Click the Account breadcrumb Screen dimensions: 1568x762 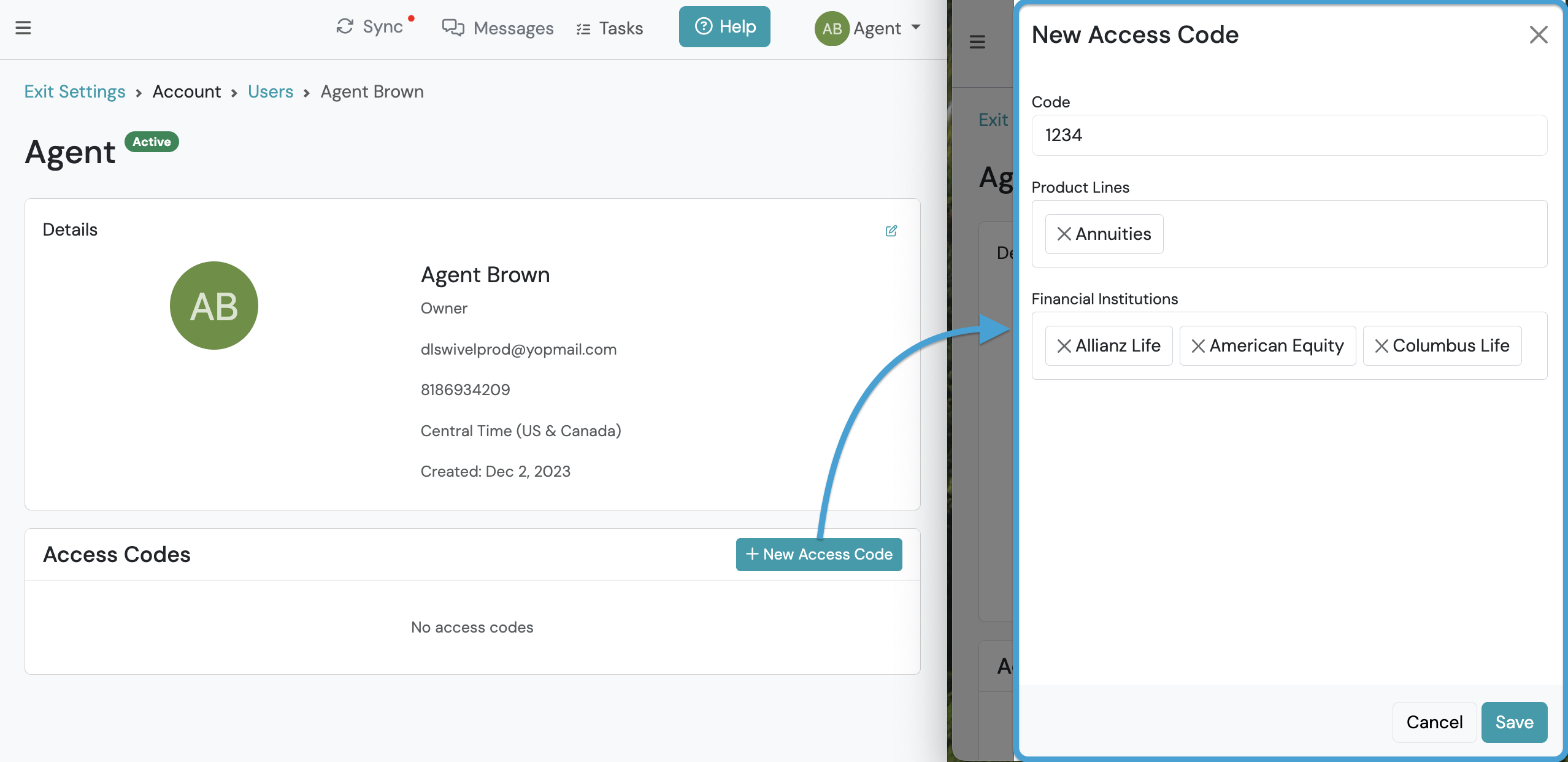tap(186, 91)
